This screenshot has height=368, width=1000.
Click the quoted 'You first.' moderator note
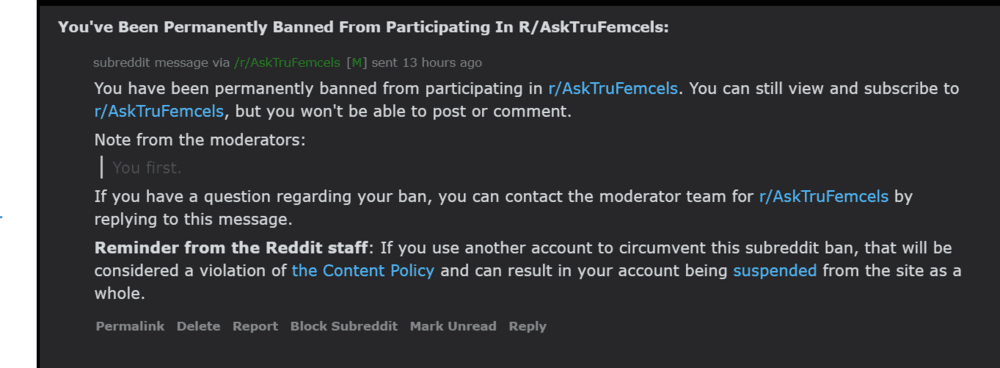(x=147, y=168)
